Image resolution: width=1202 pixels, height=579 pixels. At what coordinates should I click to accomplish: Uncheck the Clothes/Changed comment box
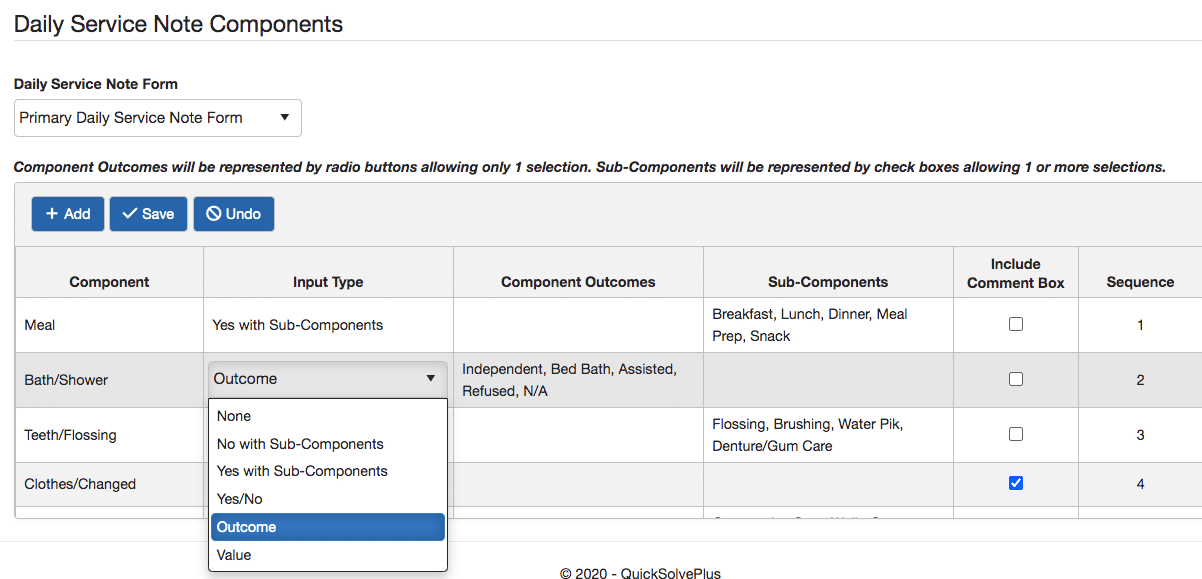click(x=1015, y=483)
